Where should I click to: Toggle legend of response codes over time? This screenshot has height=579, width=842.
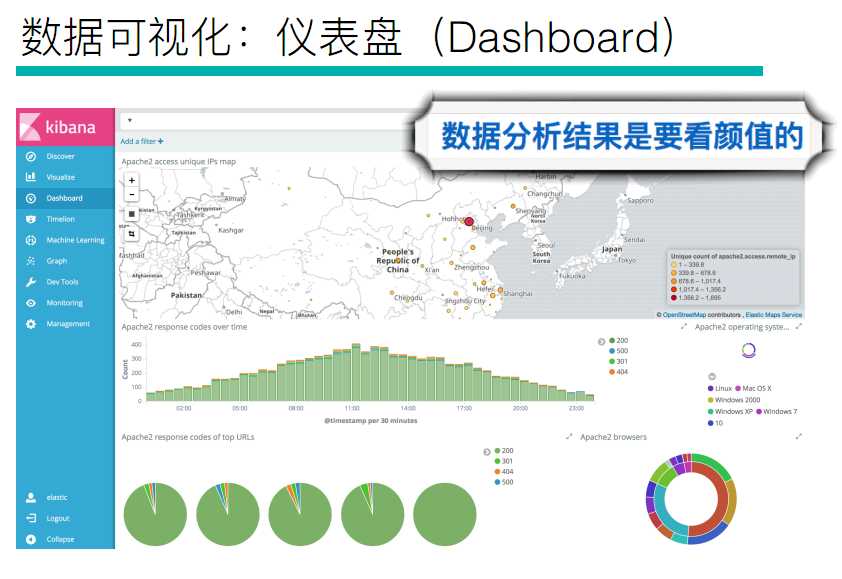tap(601, 341)
